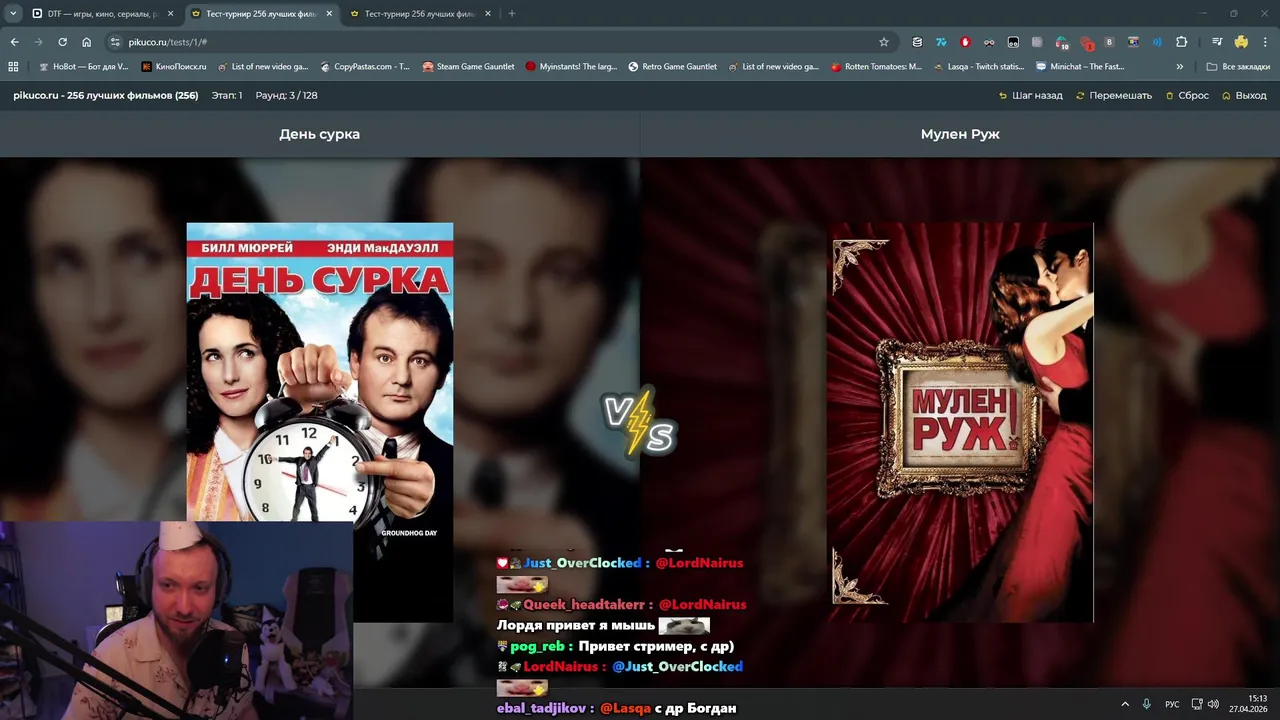Go back with the browser back arrow

point(14,42)
